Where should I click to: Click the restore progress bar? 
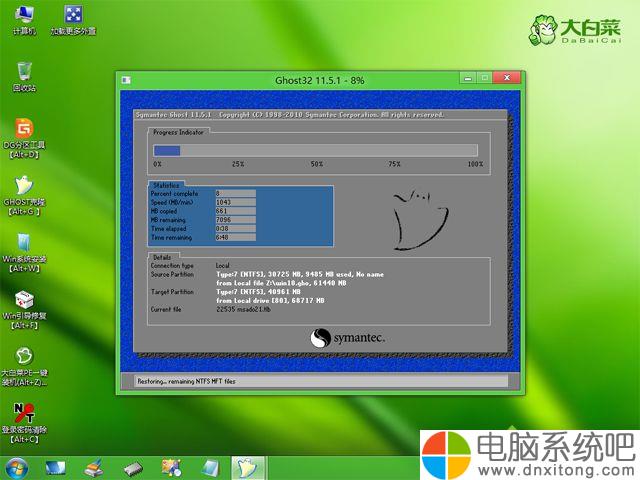pyautogui.click(x=316, y=151)
